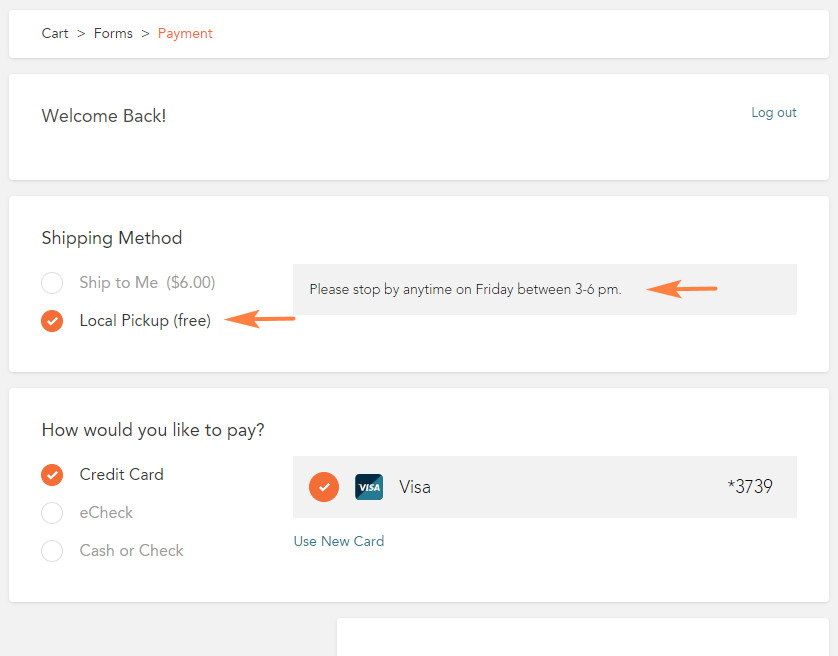Click the Visa card name text
The height and width of the screenshot is (656, 838).
415,487
